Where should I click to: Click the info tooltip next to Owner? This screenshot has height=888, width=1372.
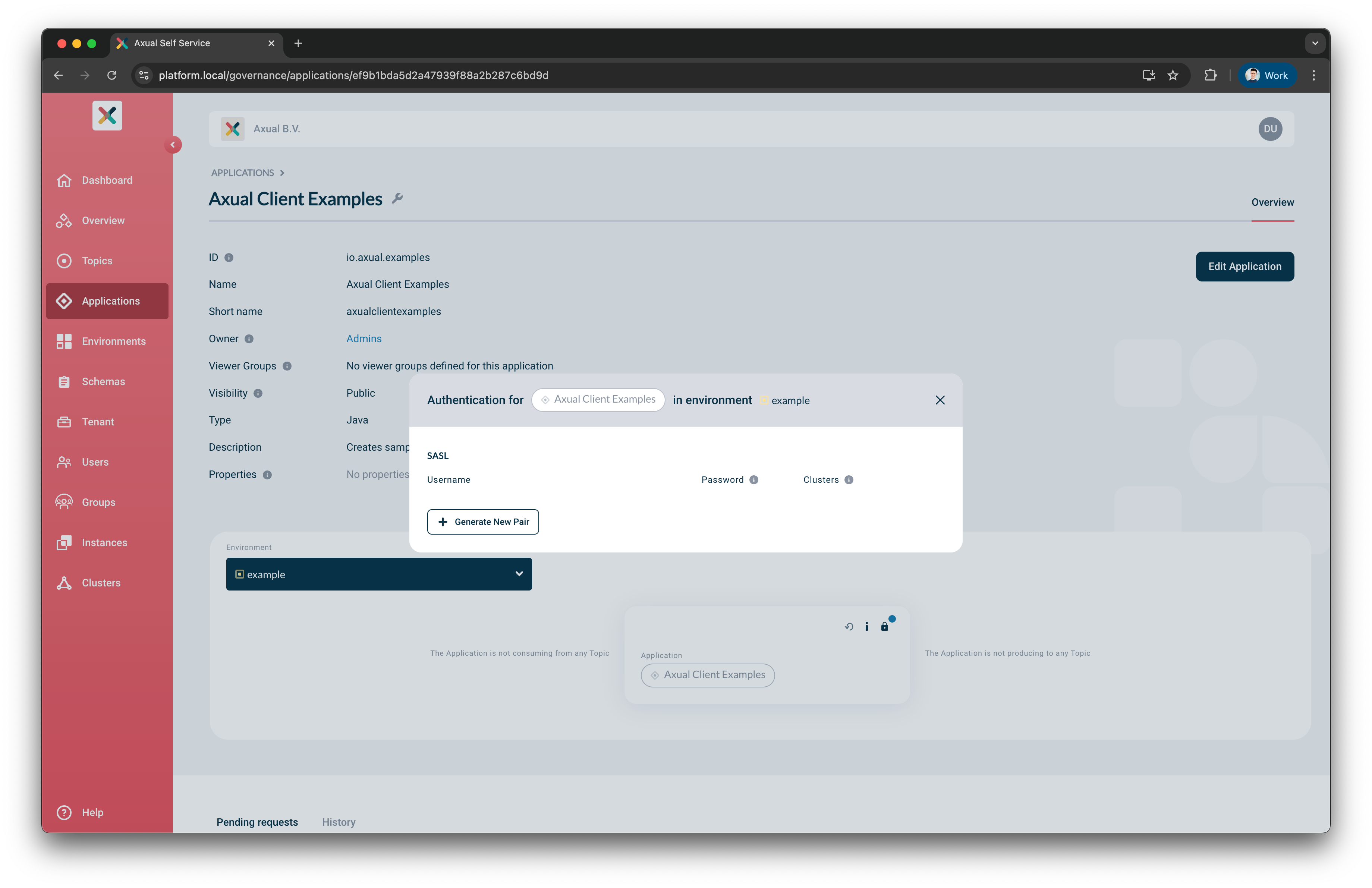(248, 339)
